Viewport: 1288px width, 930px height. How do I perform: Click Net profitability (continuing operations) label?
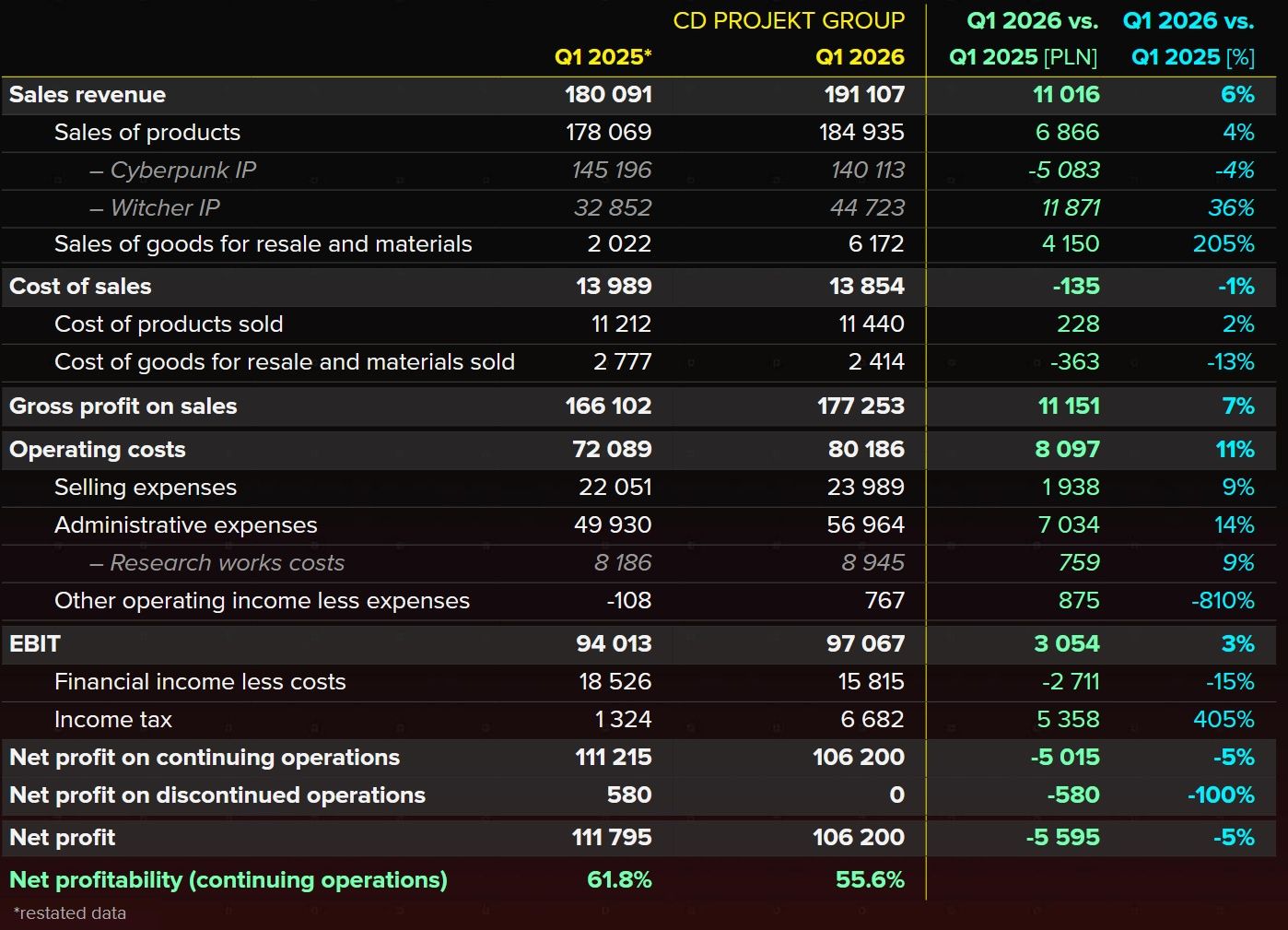[228, 880]
